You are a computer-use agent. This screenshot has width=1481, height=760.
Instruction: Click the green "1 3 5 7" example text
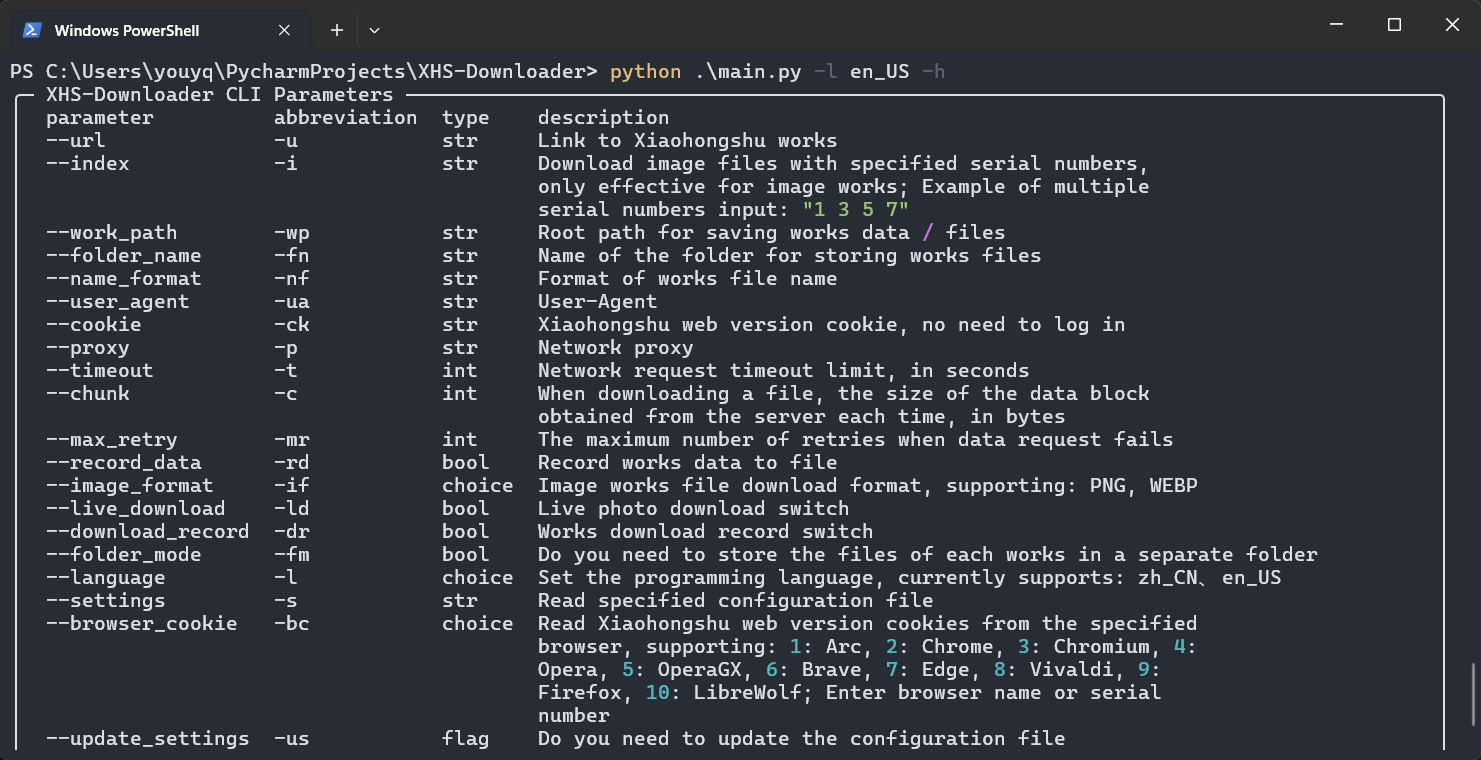(x=855, y=210)
